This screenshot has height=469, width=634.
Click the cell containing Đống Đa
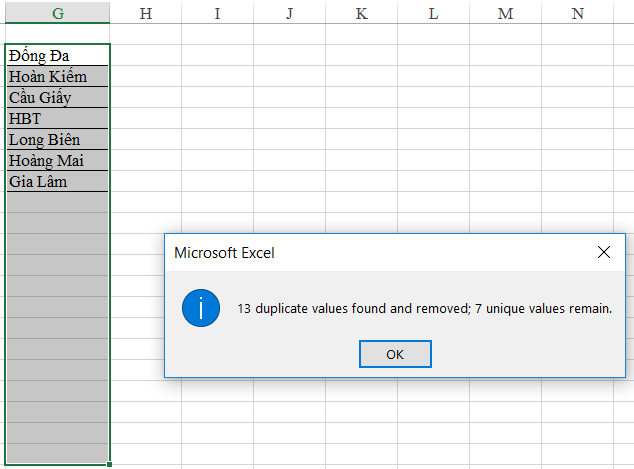pyautogui.click(x=57, y=55)
